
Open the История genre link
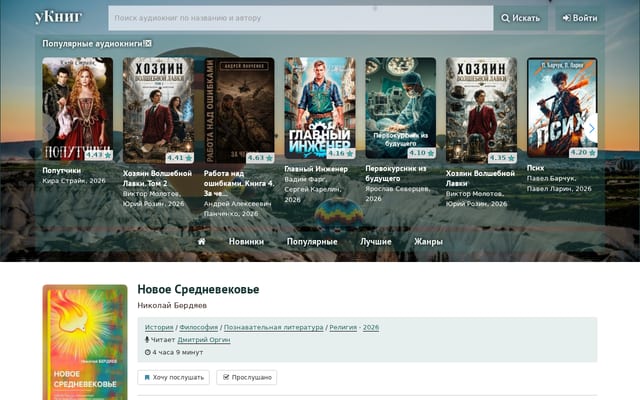pos(159,327)
